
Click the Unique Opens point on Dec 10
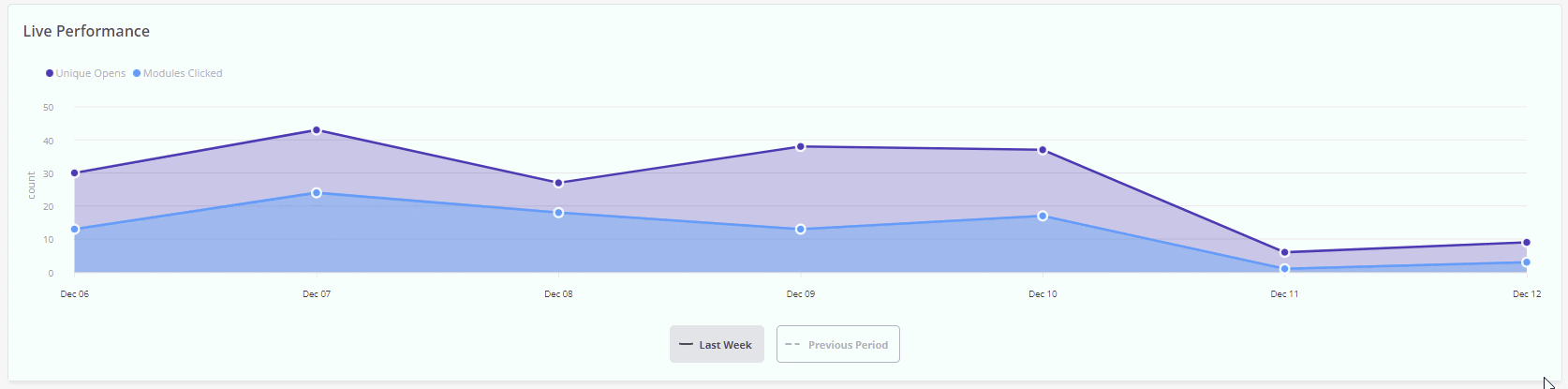point(1043,150)
